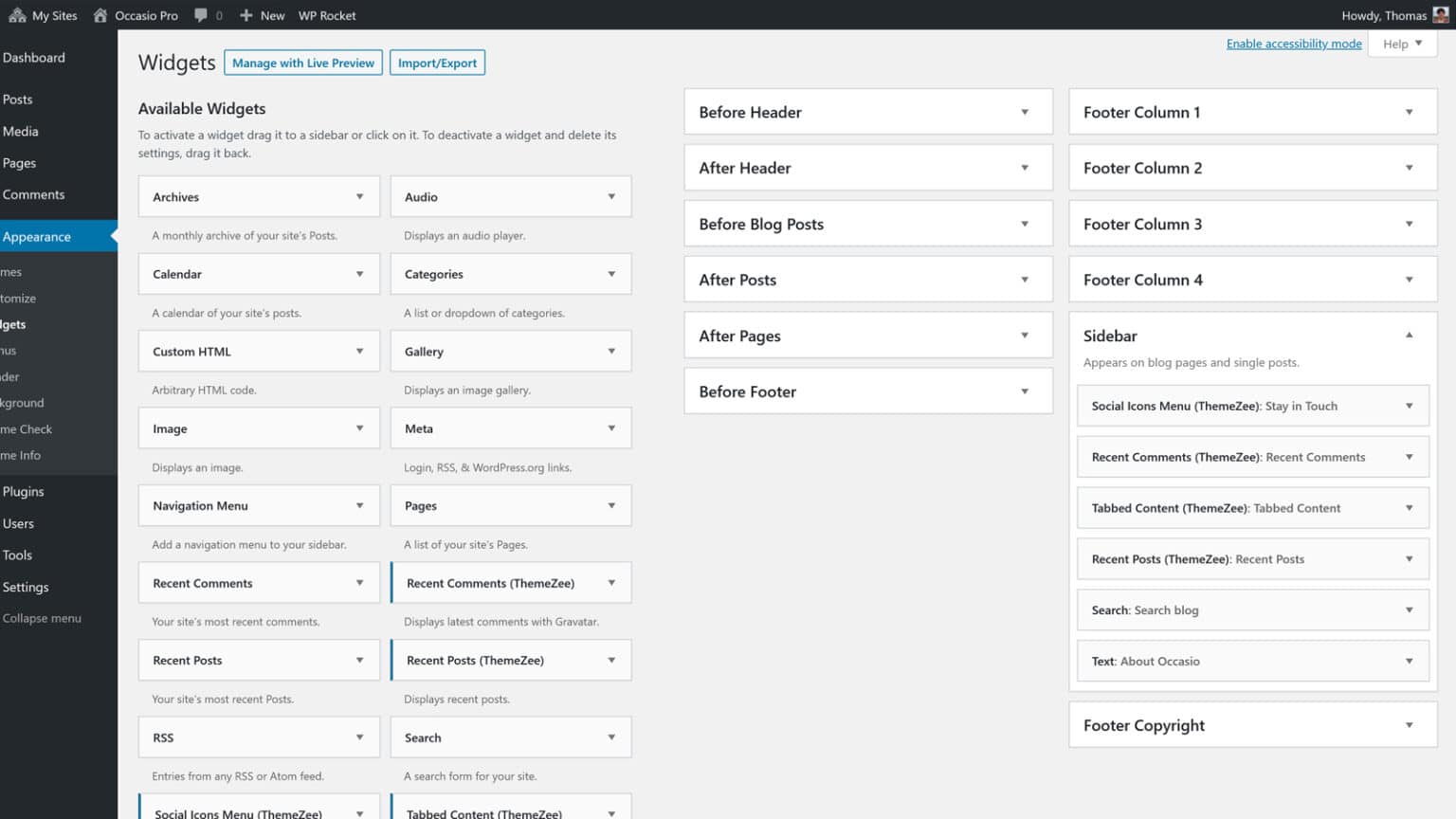Click the Import/Export button

coord(437,63)
